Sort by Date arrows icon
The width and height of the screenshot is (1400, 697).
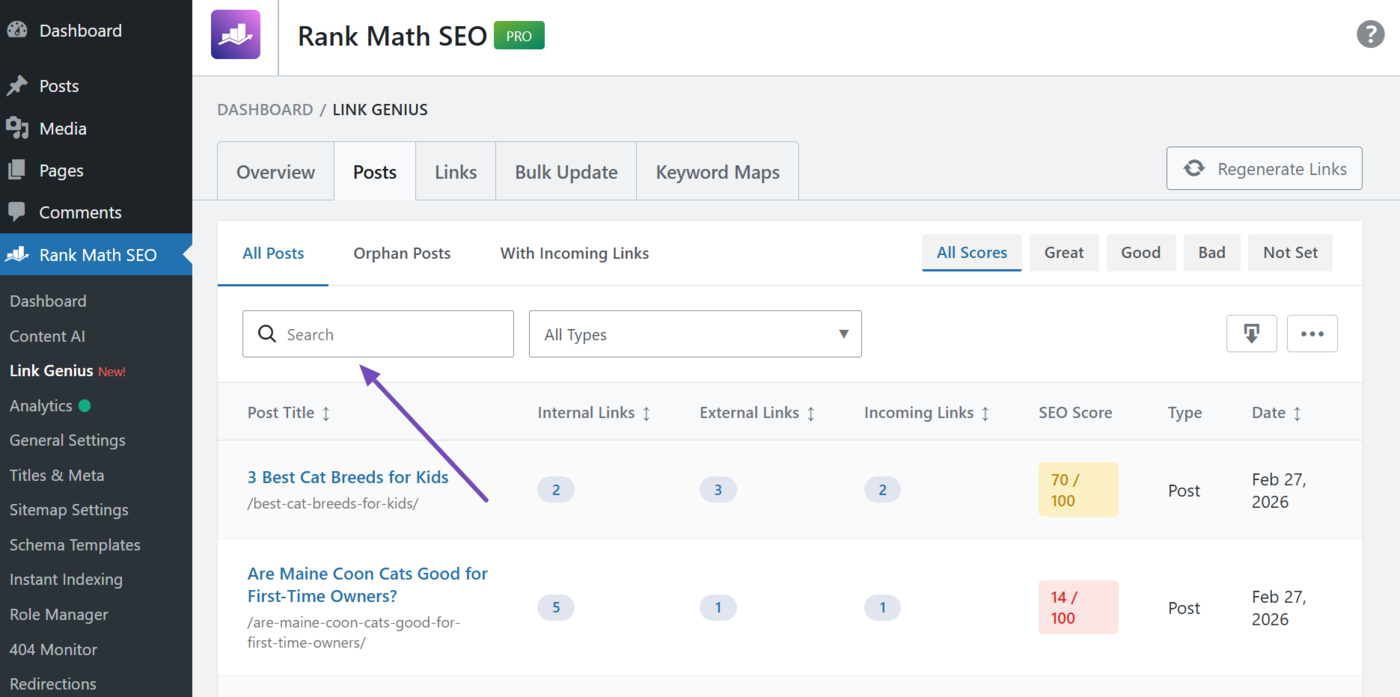(x=1297, y=413)
